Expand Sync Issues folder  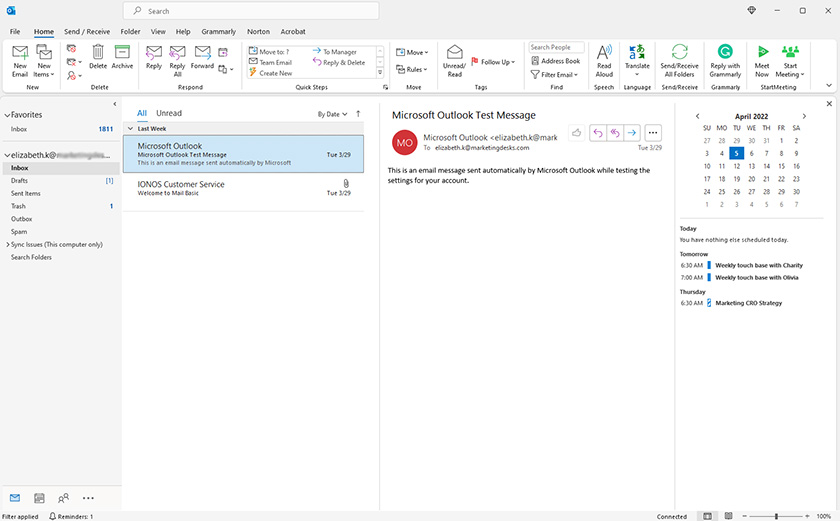click(x=8, y=245)
